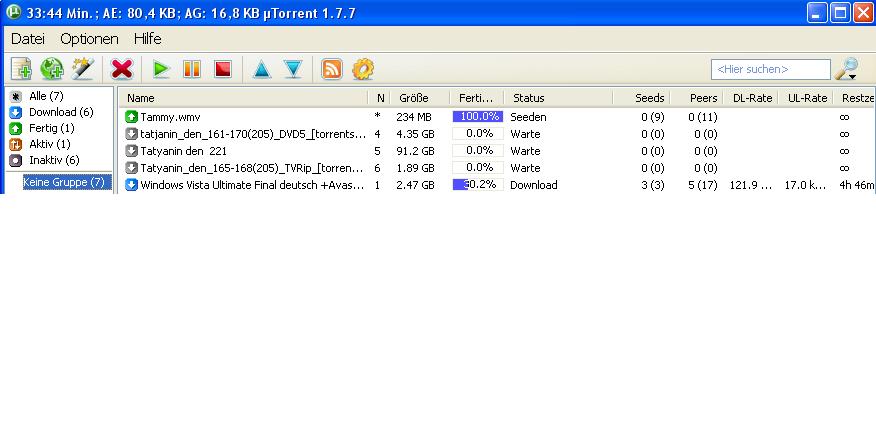The width and height of the screenshot is (876, 432).
Task: Click the red Stop torrent icon
Action: (x=223, y=69)
